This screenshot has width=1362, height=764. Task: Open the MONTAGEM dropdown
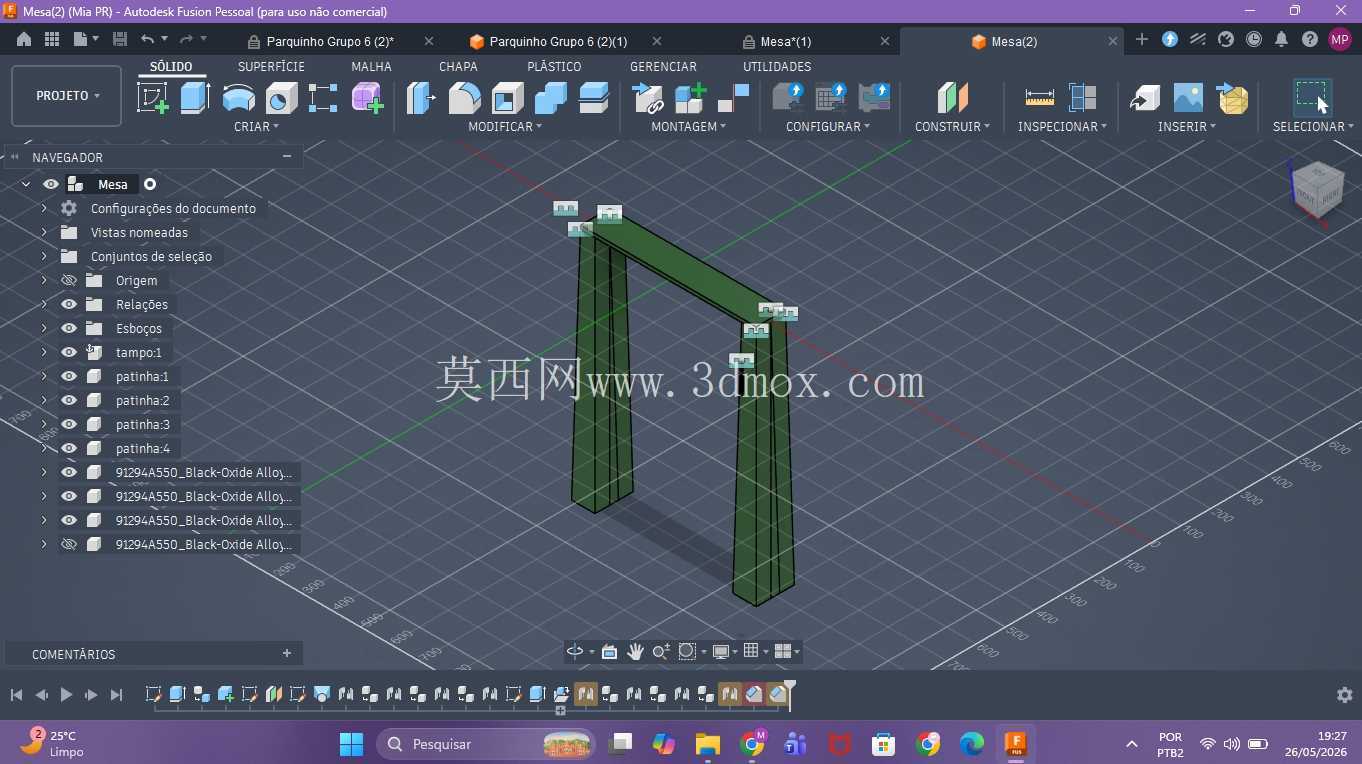point(689,127)
